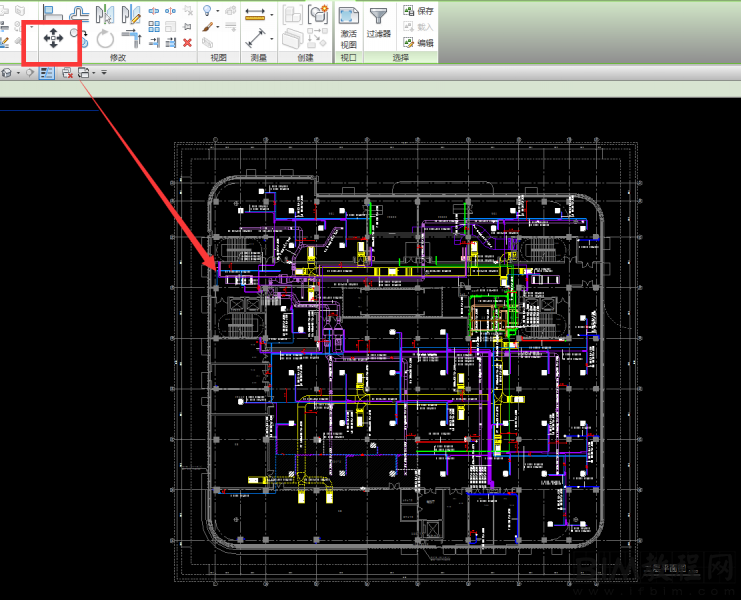Select the Scale tool
Image resolution: width=741 pixels, height=600 pixels.
[171, 26]
